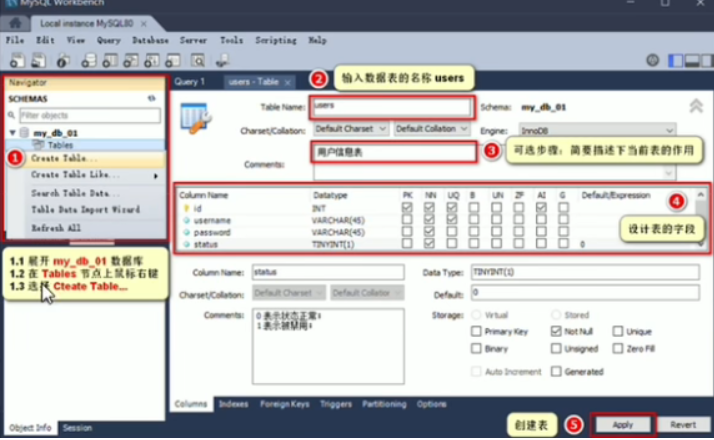Enable the Primary Key checkbox

point(476,331)
